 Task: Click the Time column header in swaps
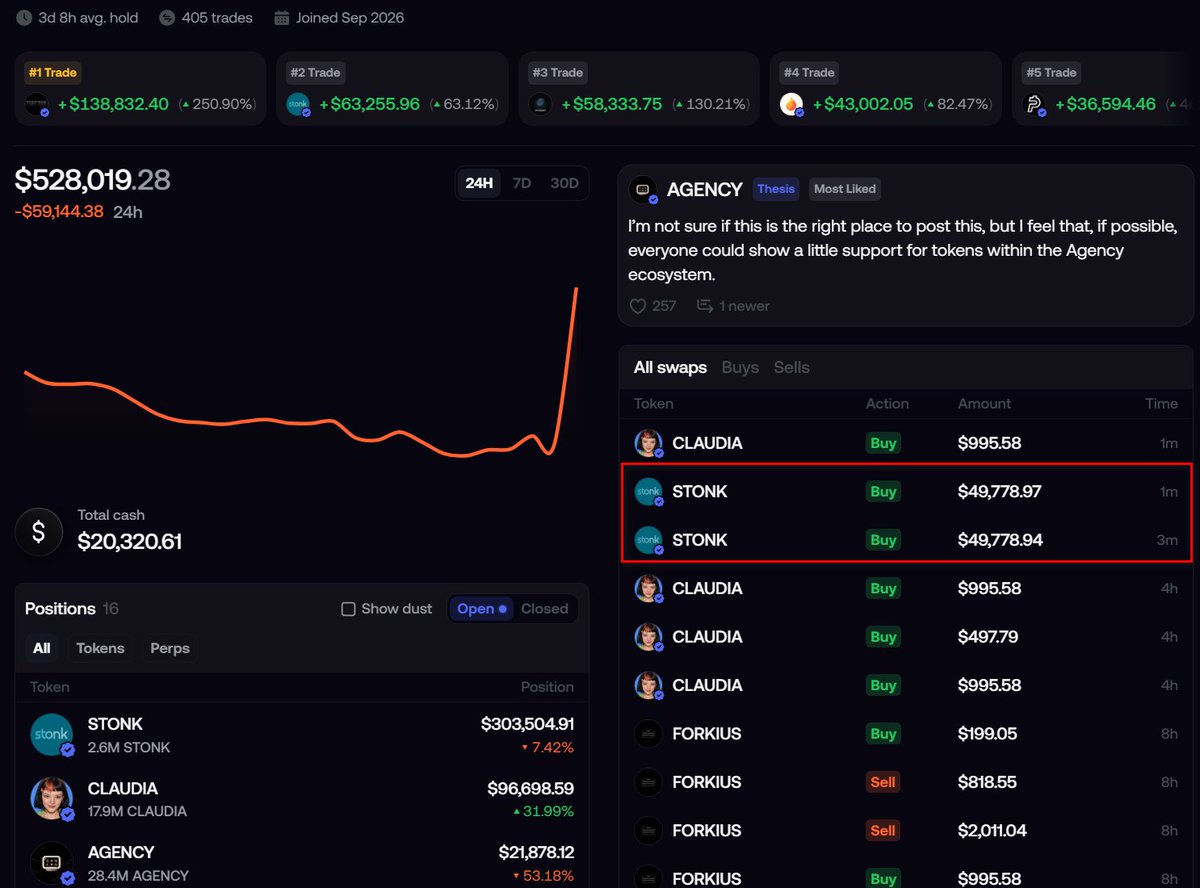coord(1161,404)
